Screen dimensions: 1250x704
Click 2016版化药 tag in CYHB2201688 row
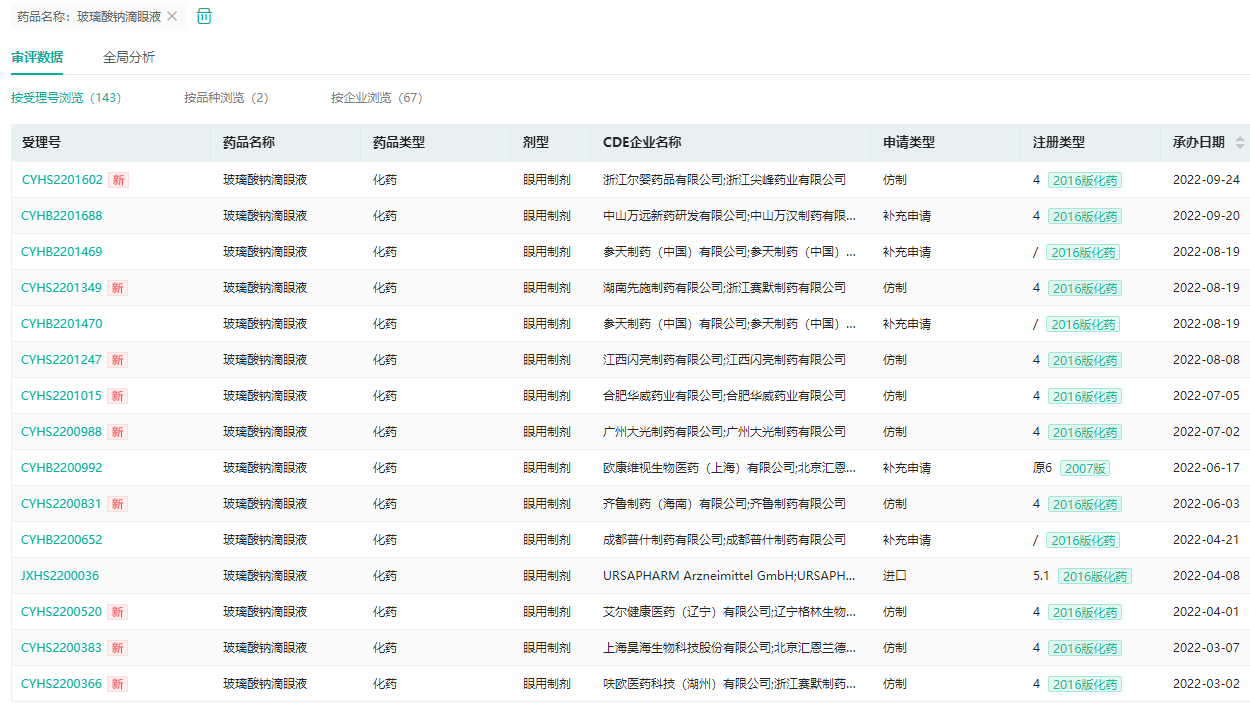click(x=1085, y=216)
